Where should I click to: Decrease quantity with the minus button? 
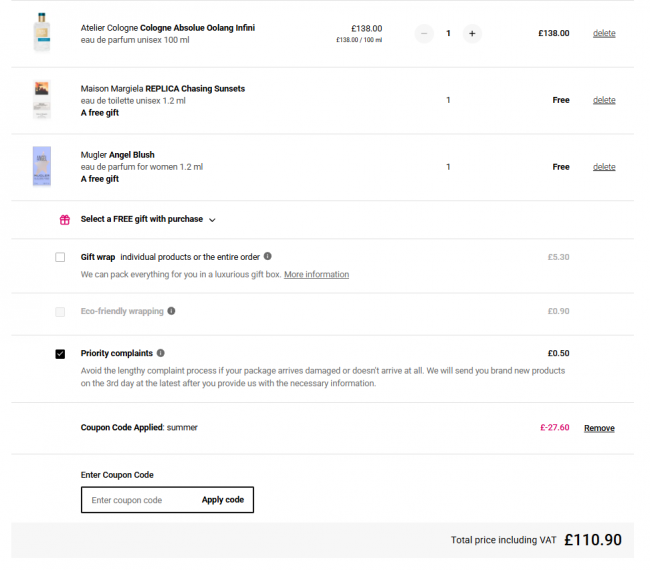click(424, 34)
